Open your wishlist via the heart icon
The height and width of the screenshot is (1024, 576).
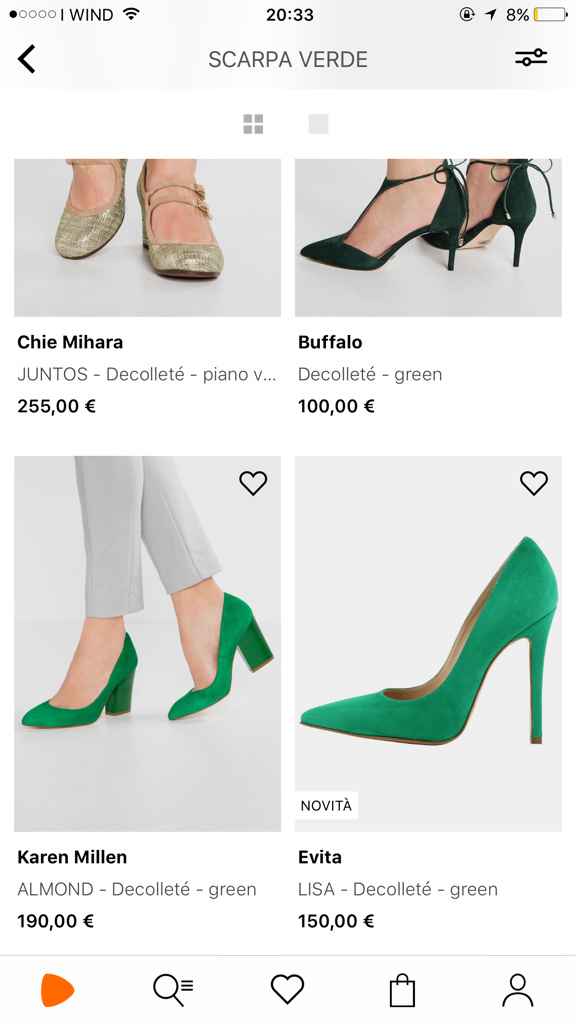coord(286,988)
